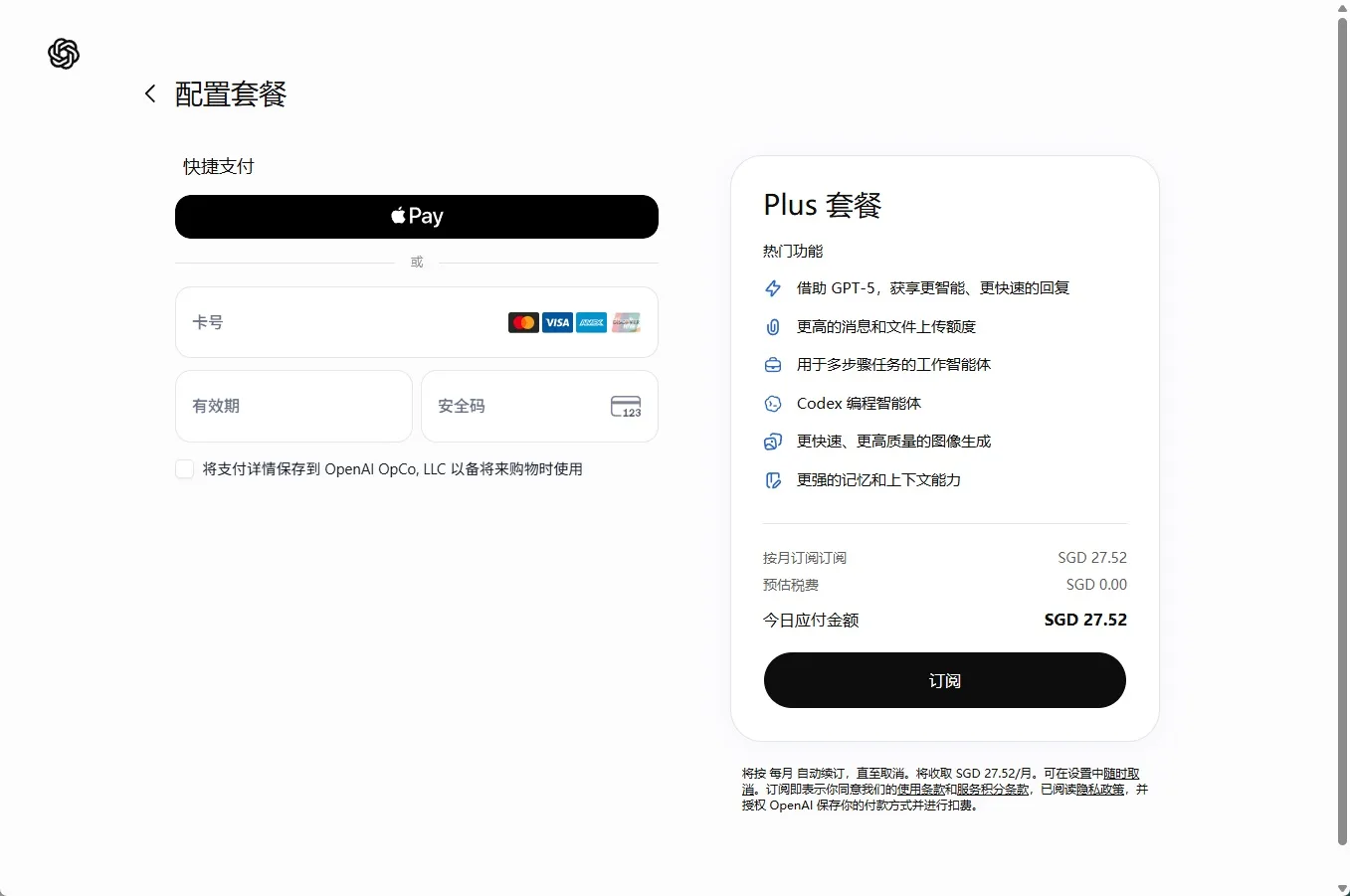Click the 更高的消息和文件上传额度 feature text
This screenshot has height=896, width=1350.
[886, 327]
